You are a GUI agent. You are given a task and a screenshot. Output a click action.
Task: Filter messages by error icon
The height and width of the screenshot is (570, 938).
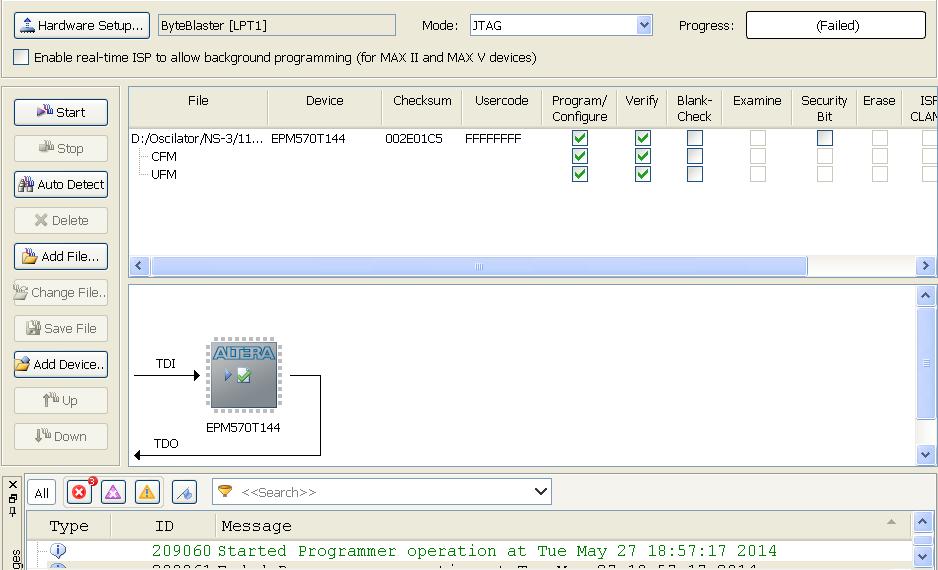click(80, 492)
